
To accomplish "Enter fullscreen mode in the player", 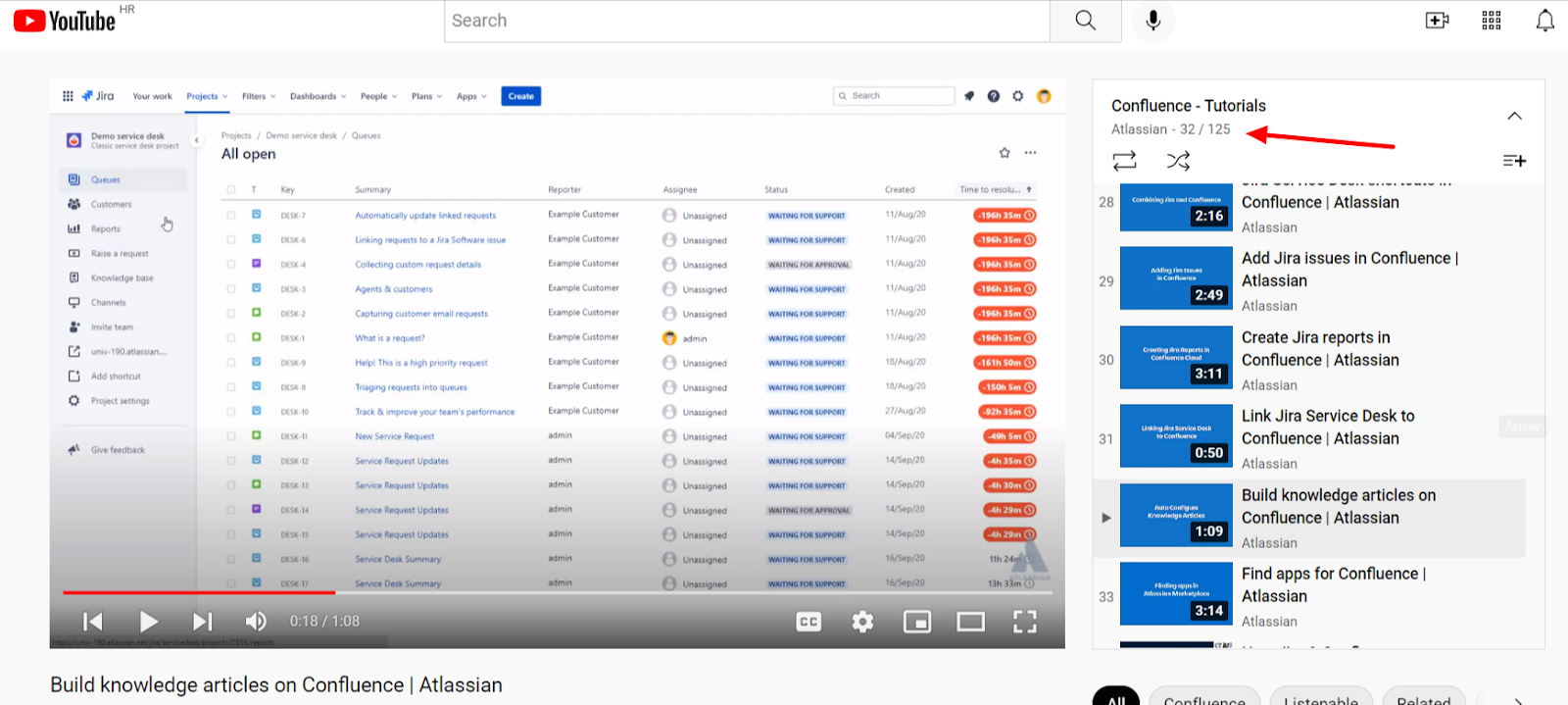I will click(x=1025, y=622).
